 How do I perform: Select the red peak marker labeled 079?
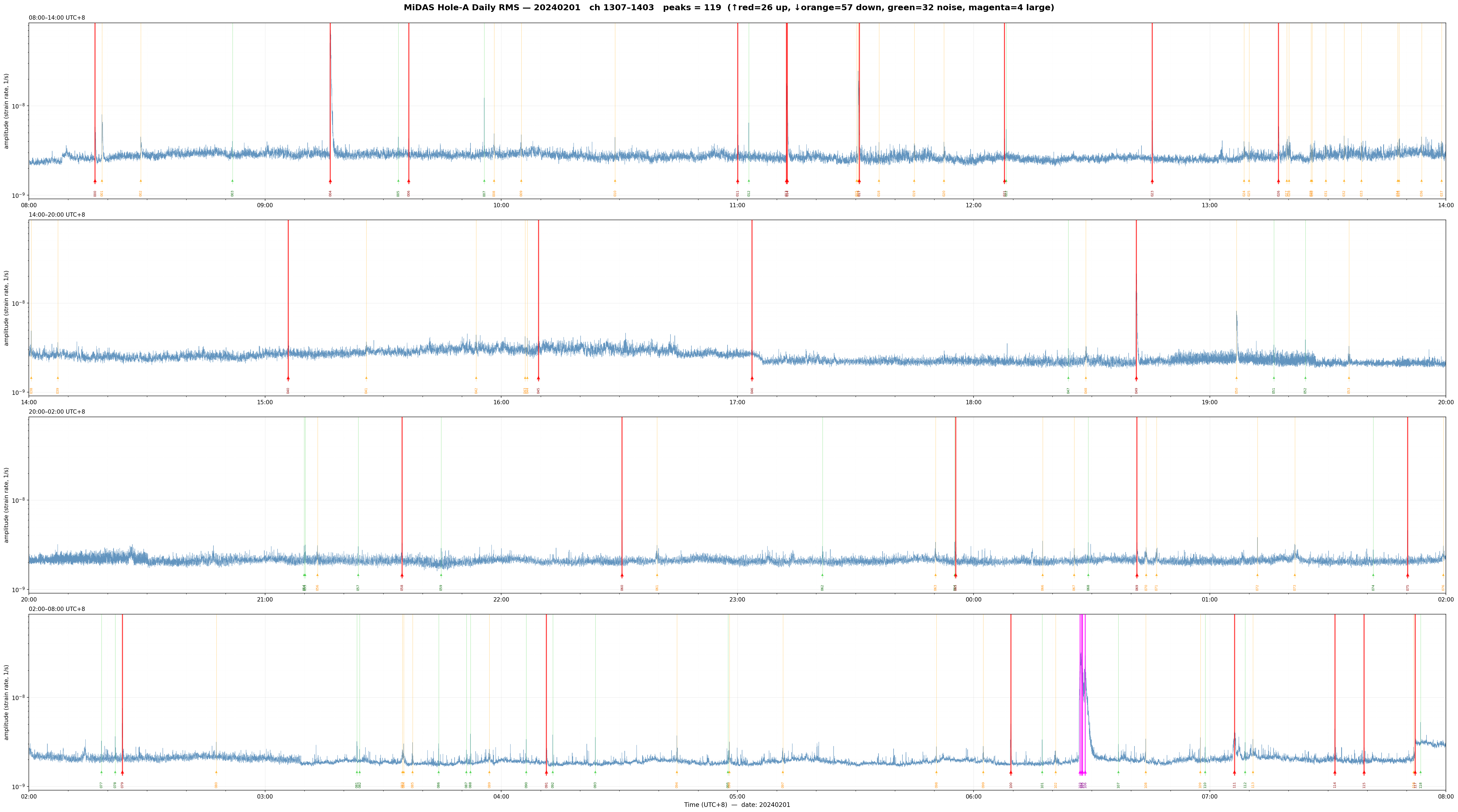click(x=122, y=772)
